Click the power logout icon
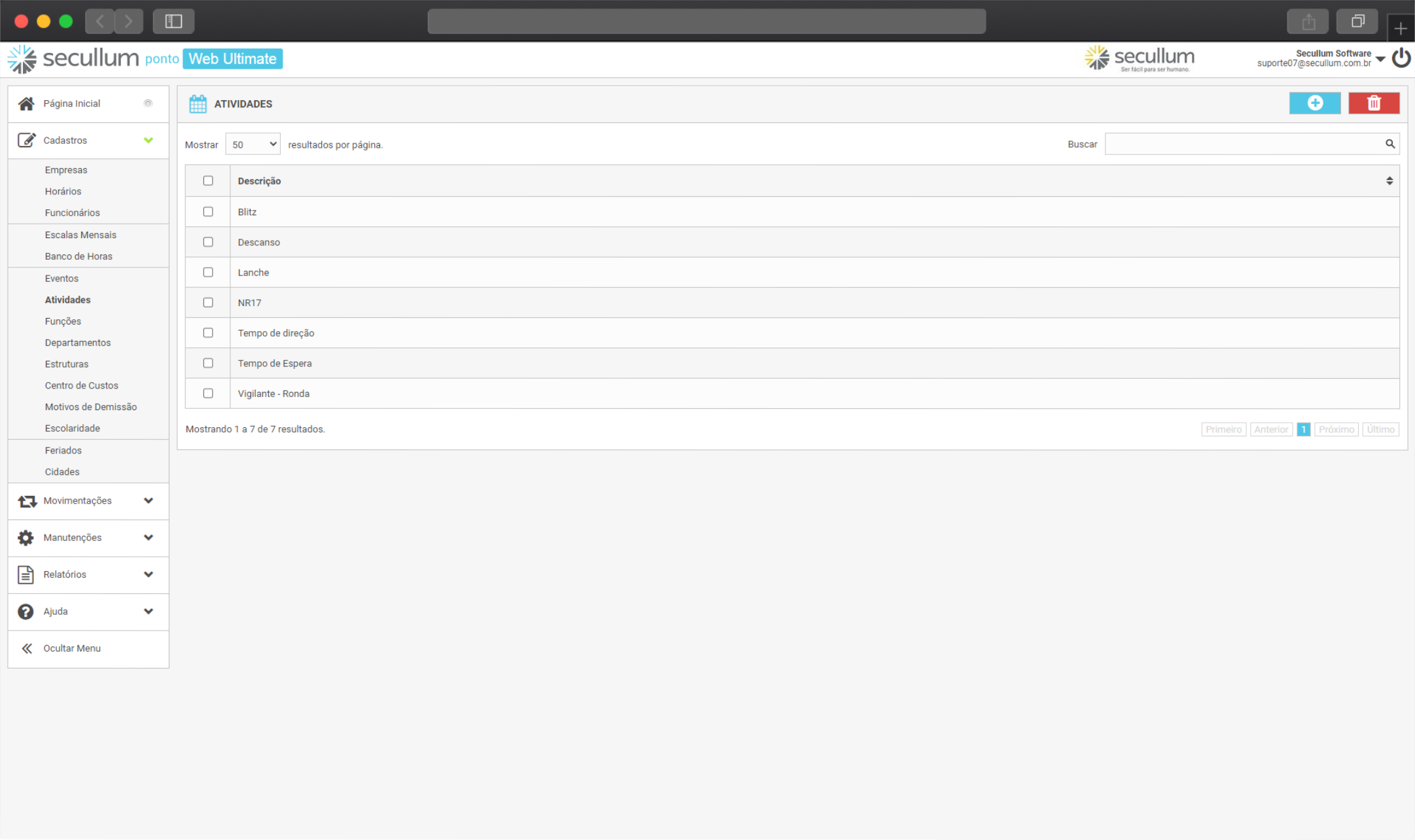Viewport: 1415px width, 840px height. pyautogui.click(x=1401, y=58)
